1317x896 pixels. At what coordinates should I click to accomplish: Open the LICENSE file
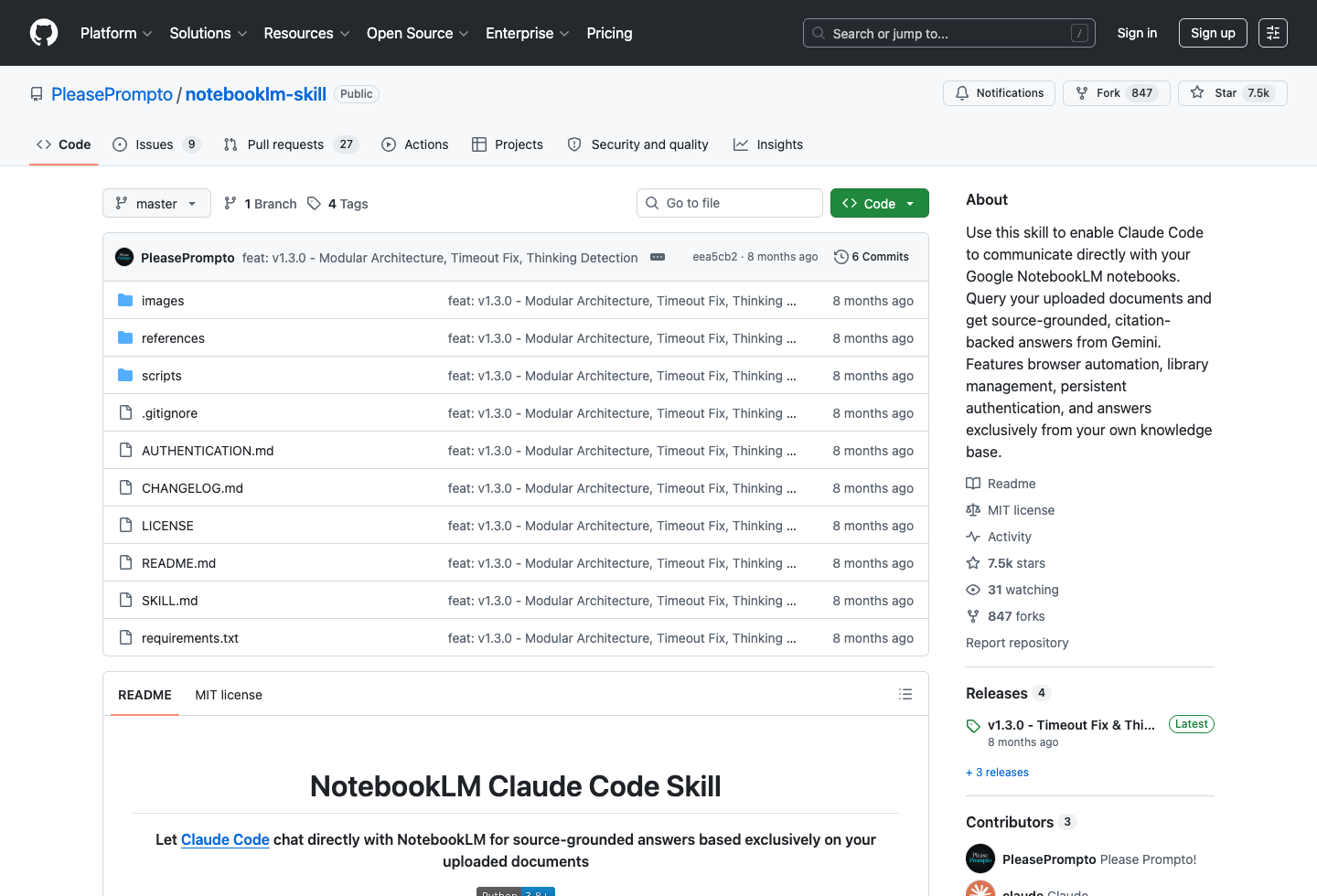(167, 526)
